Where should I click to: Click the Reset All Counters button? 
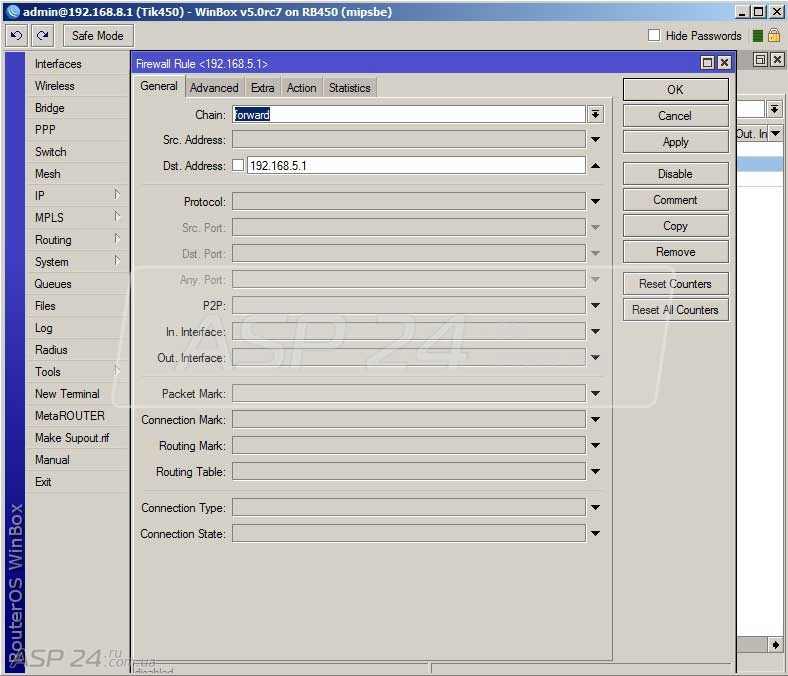(675, 310)
